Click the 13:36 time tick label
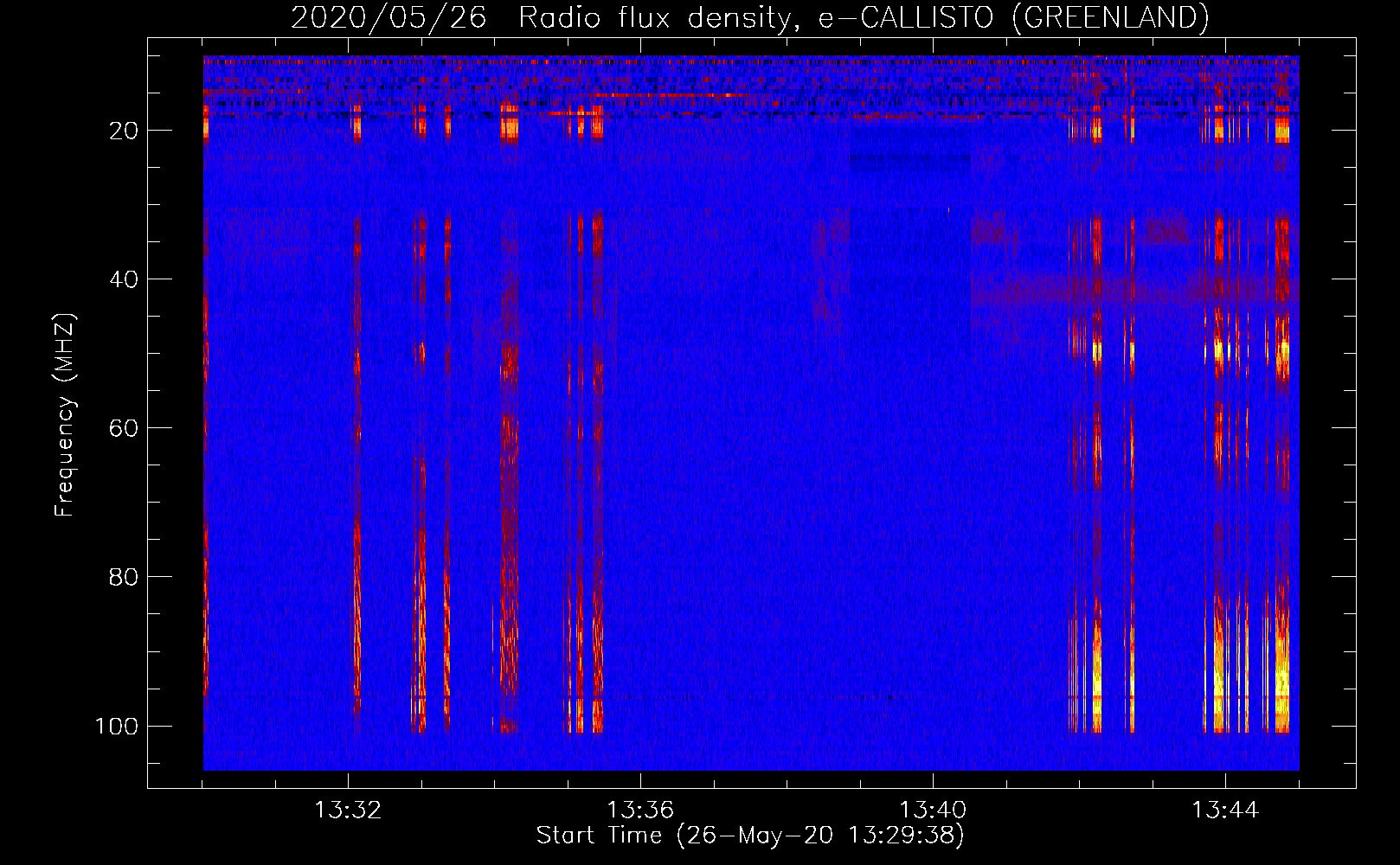This screenshot has width=1400, height=865. [x=640, y=811]
